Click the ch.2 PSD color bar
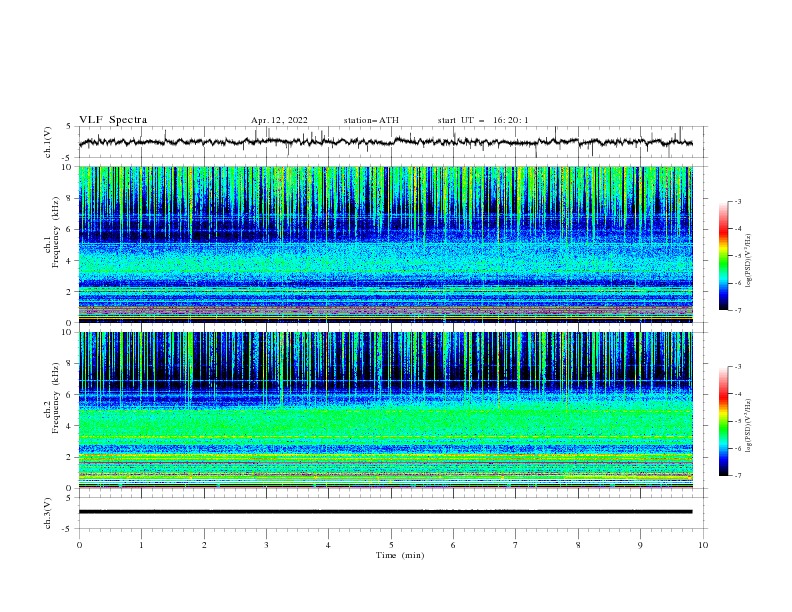The width and height of the screenshot is (792, 612). point(723,421)
